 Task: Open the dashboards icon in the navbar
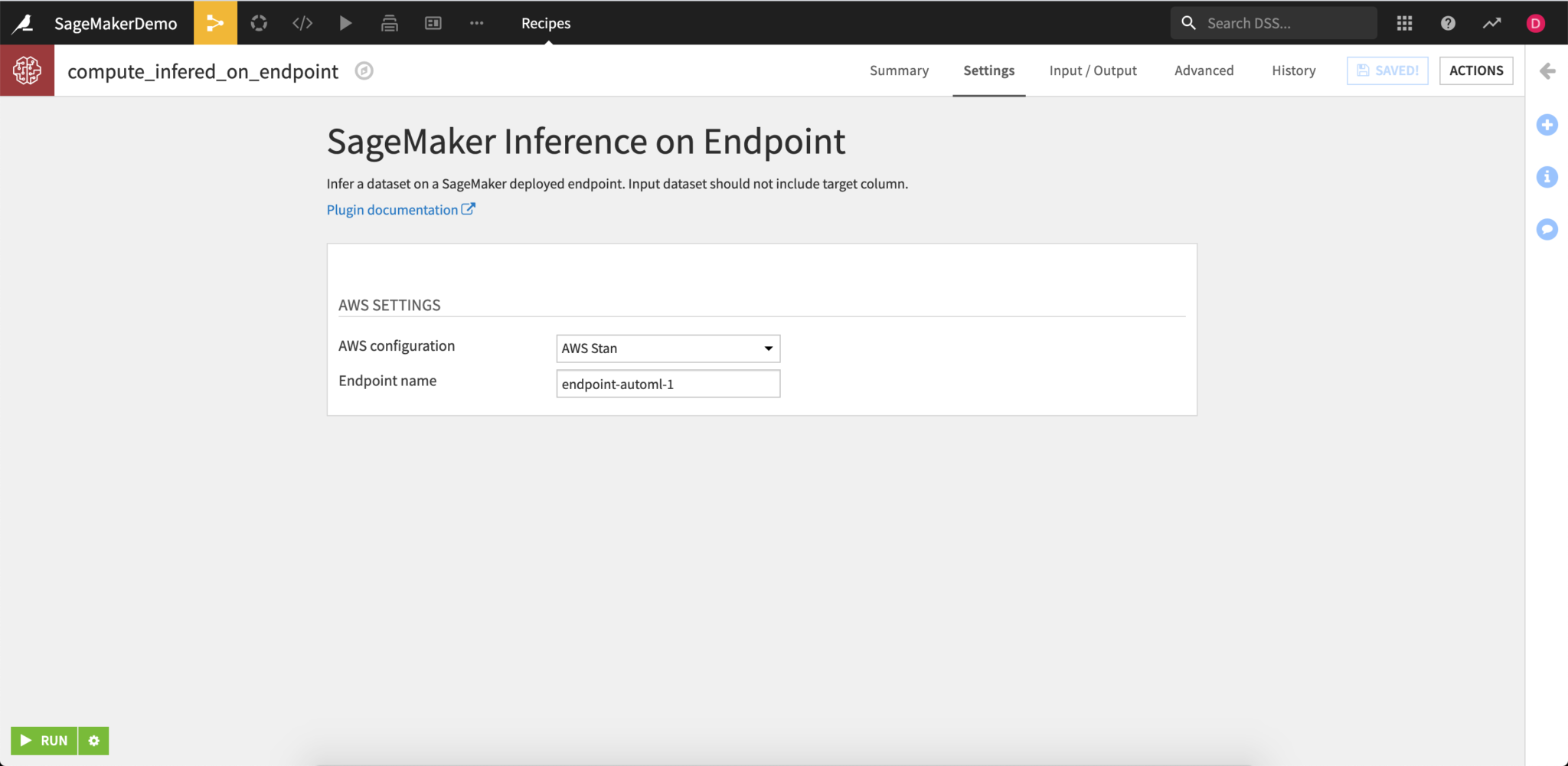pyautogui.click(x=433, y=22)
